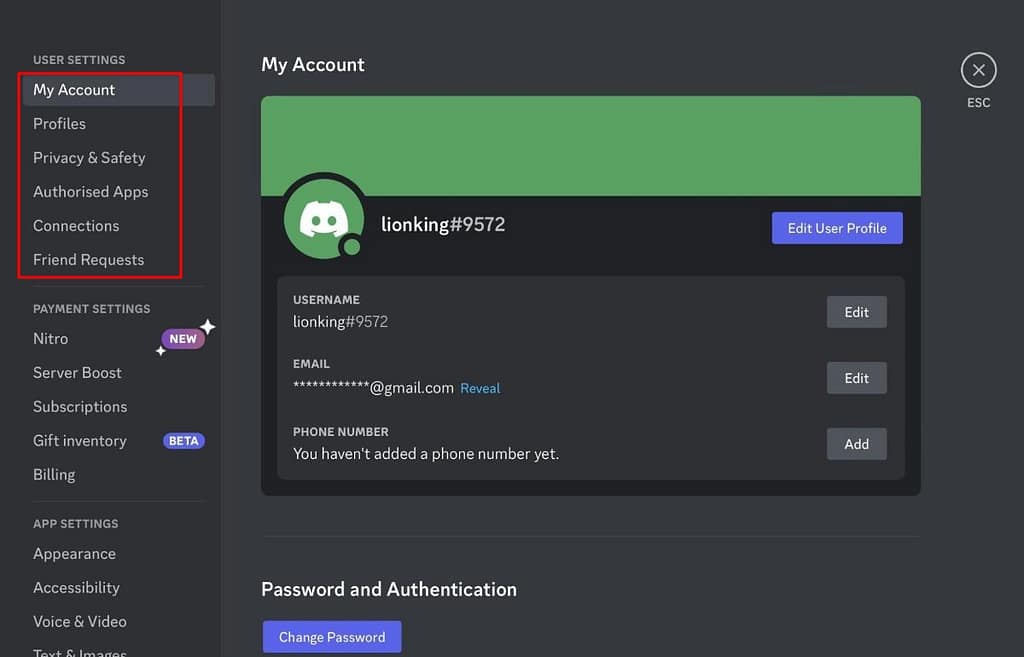Click the BETA badge beside Gift inventory

coord(184,441)
